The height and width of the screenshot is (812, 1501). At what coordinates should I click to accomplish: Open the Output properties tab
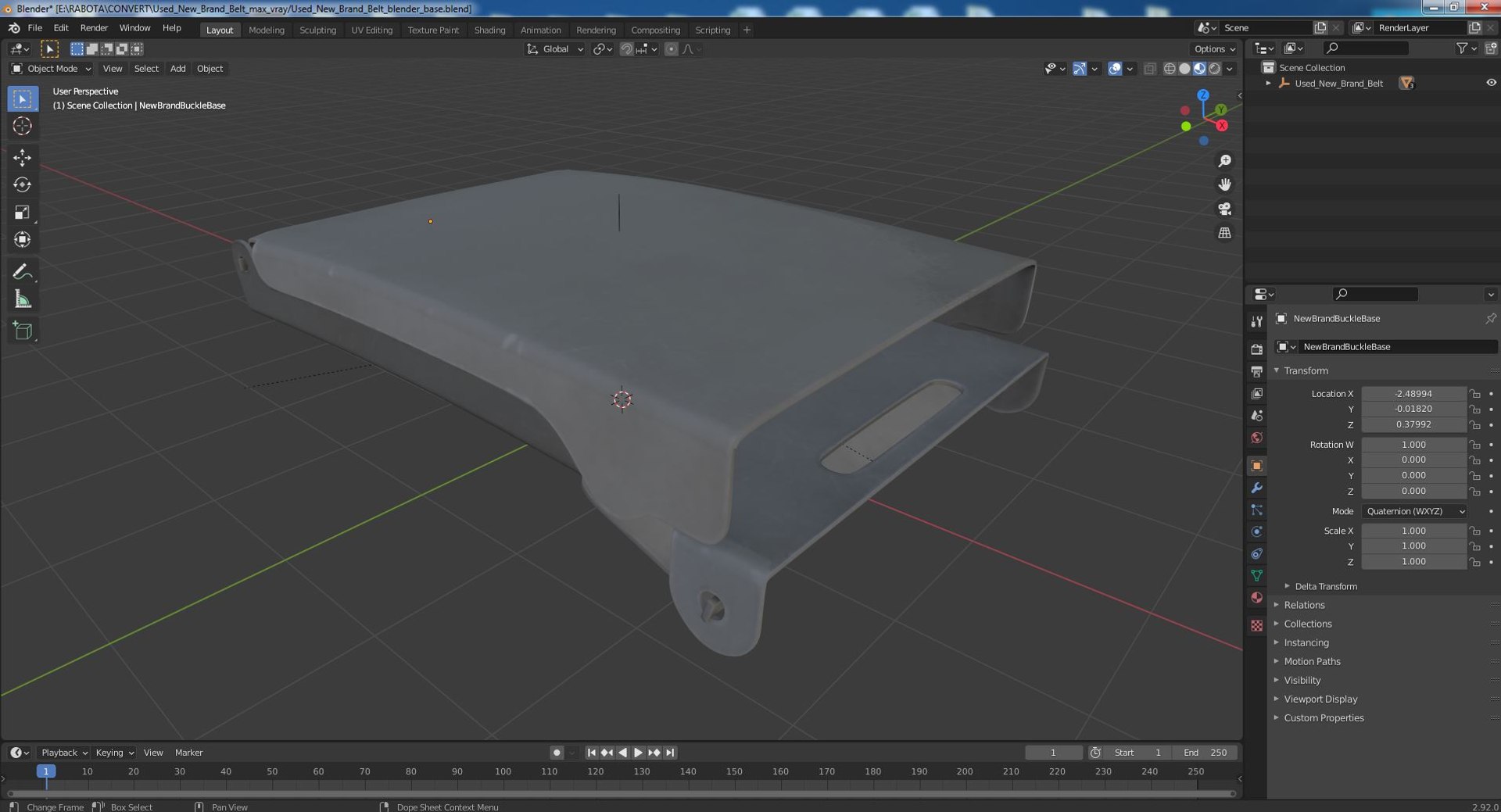1256,371
